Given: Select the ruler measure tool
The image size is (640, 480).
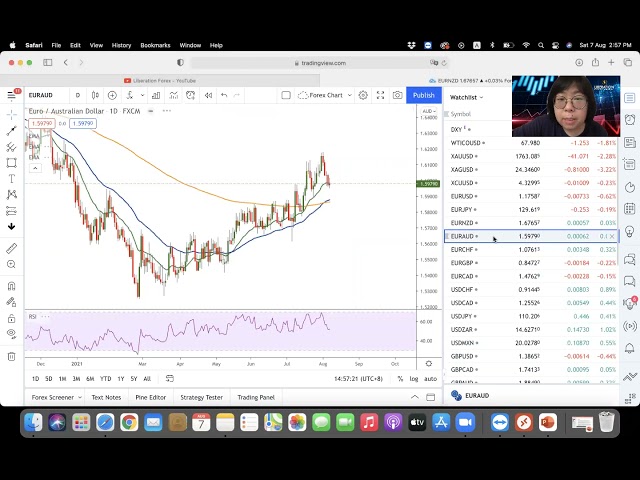Looking at the screenshot, I should pyautogui.click(x=11, y=248).
